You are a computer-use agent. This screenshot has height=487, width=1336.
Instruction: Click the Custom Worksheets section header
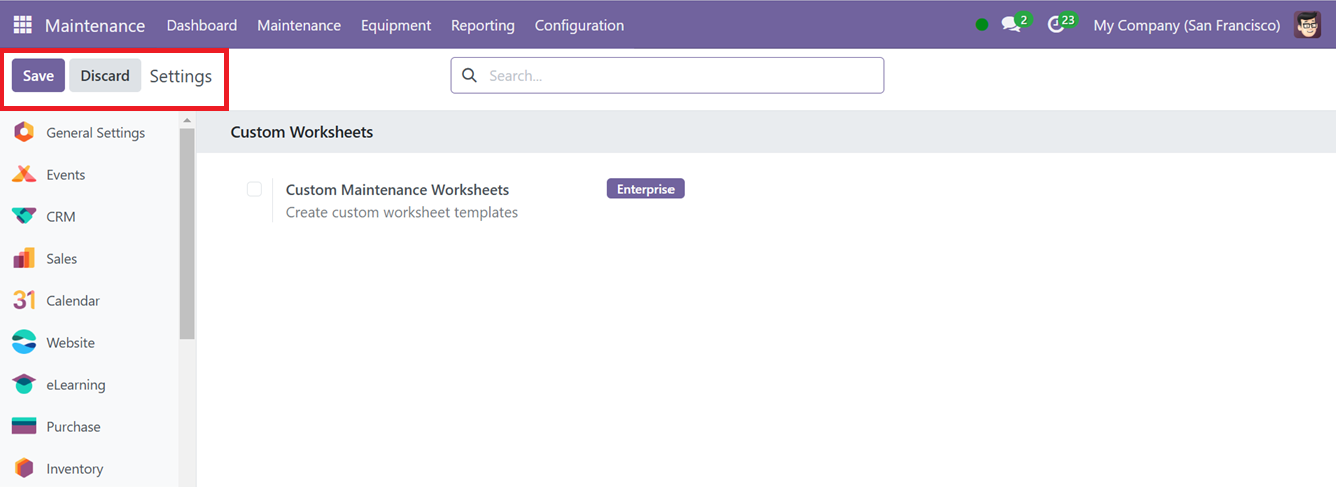[302, 132]
